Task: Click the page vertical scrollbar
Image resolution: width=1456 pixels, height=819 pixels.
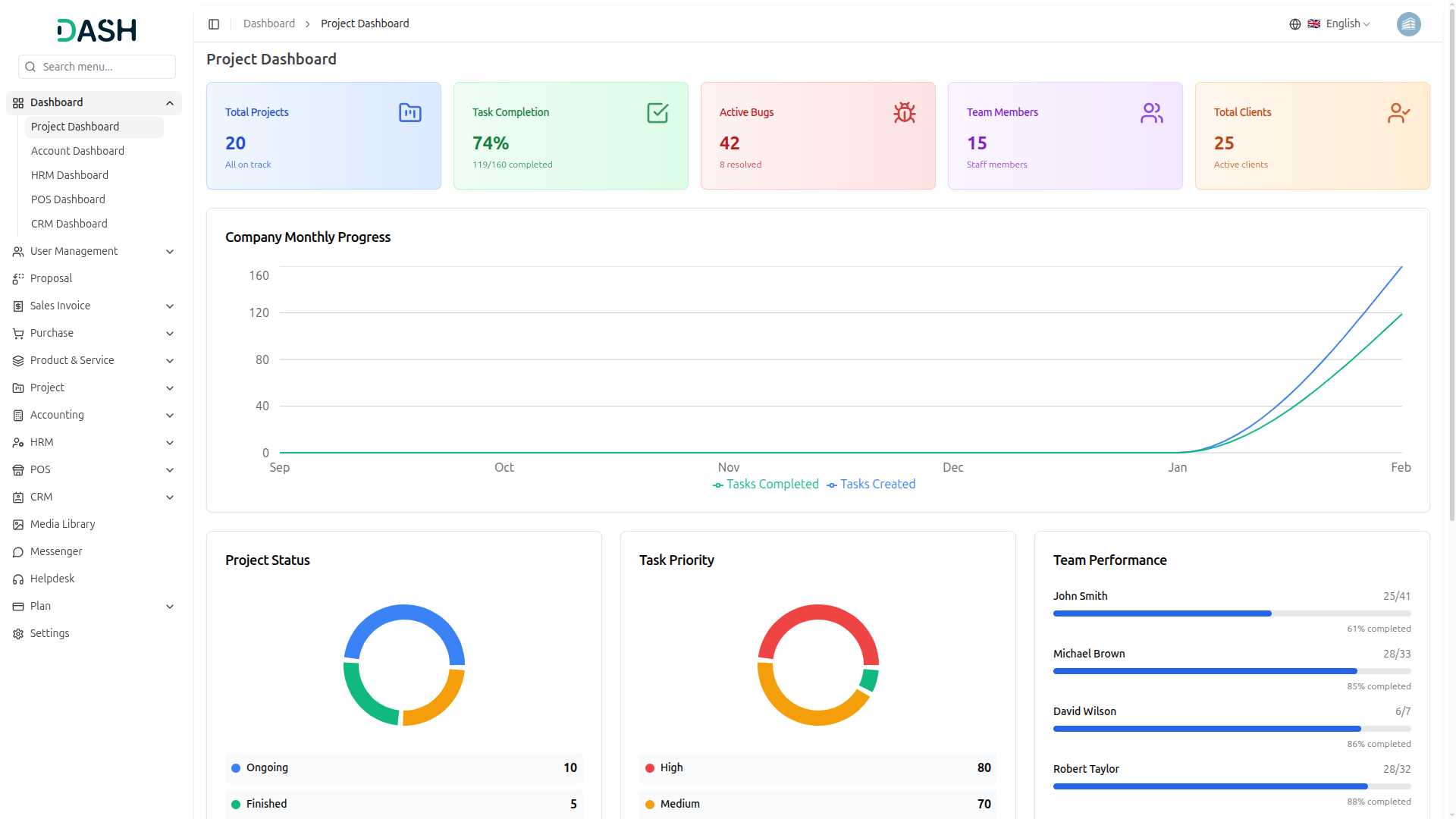Action: (1451, 265)
